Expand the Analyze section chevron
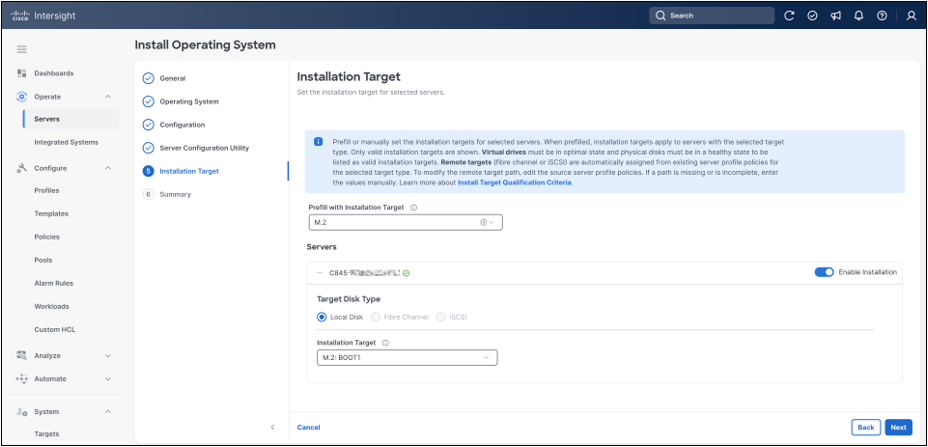Image resolution: width=928 pixels, height=447 pixels. tap(108, 356)
